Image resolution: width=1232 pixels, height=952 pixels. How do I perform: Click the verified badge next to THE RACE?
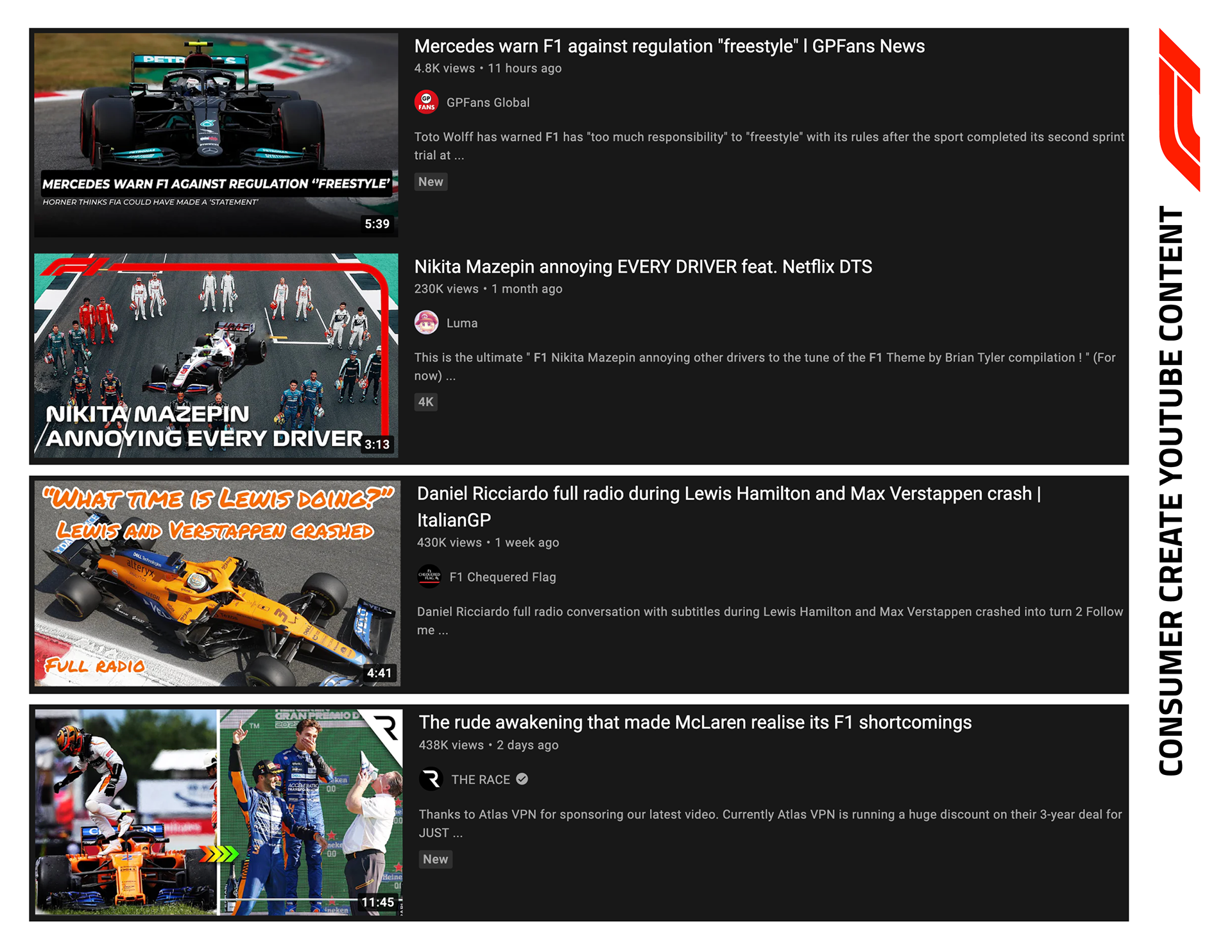522,779
